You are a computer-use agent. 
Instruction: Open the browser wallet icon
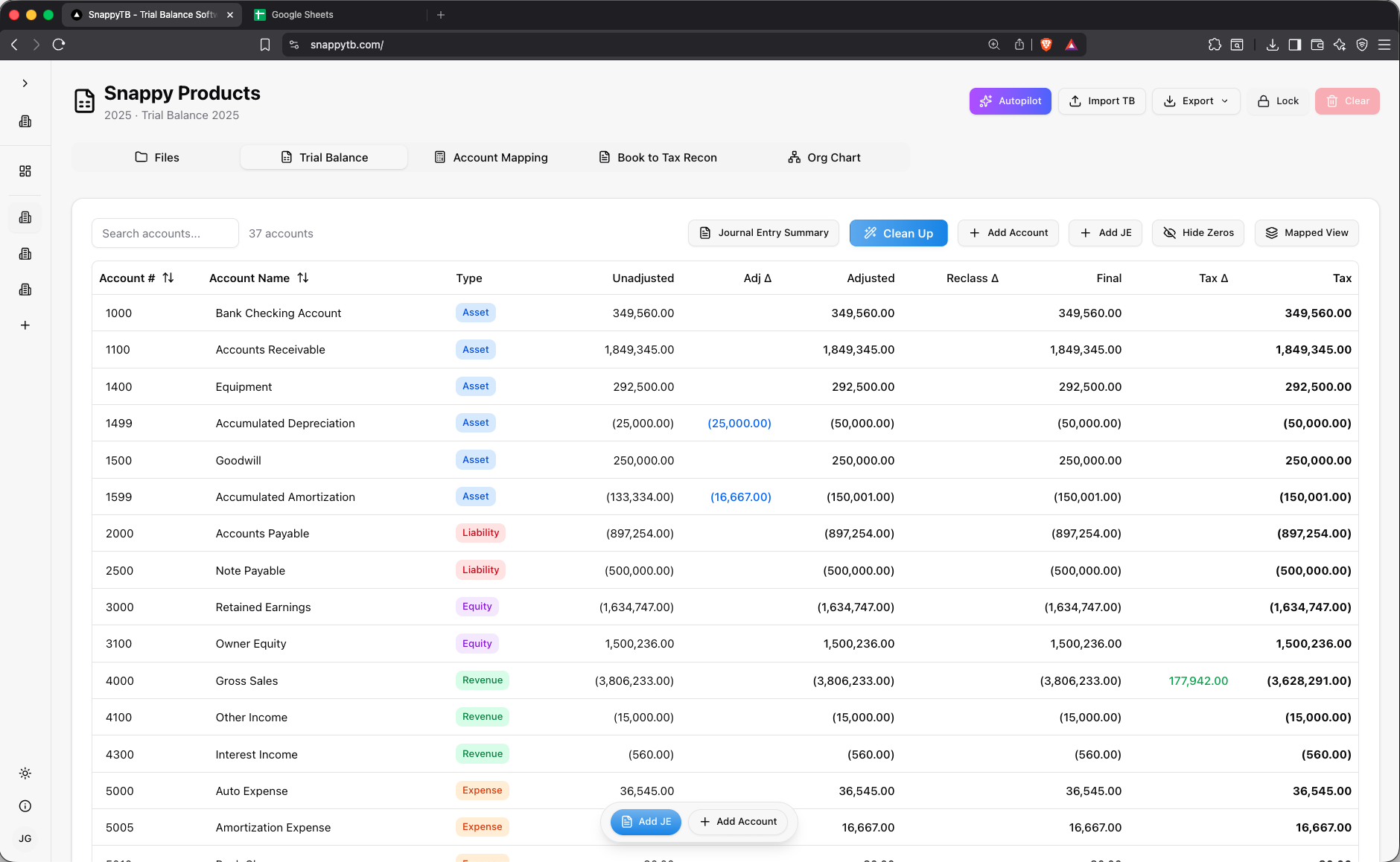[1317, 45]
